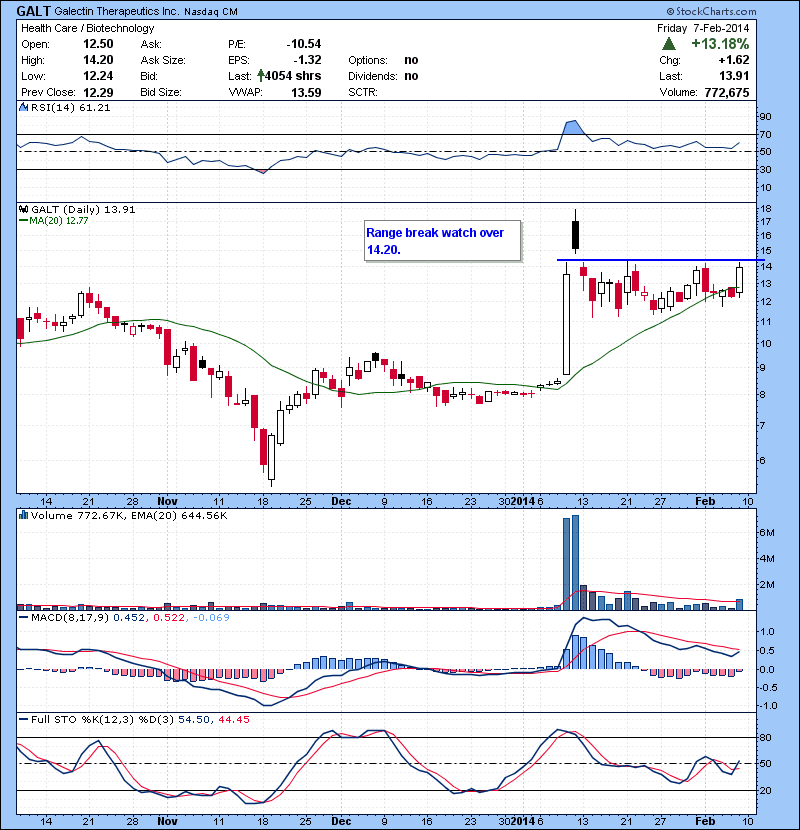Click the P/E value -10.54
The width and height of the screenshot is (800, 830).
[x=304, y=44]
